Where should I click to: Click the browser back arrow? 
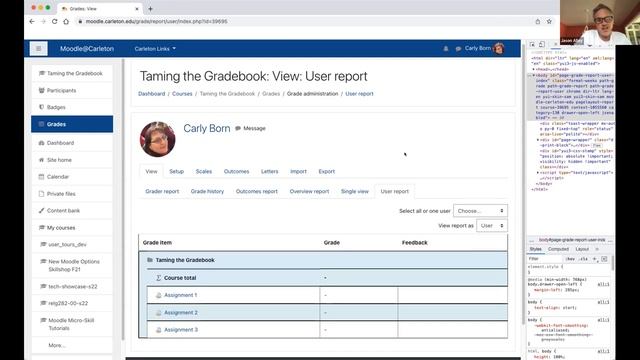pyautogui.click(x=32, y=21)
